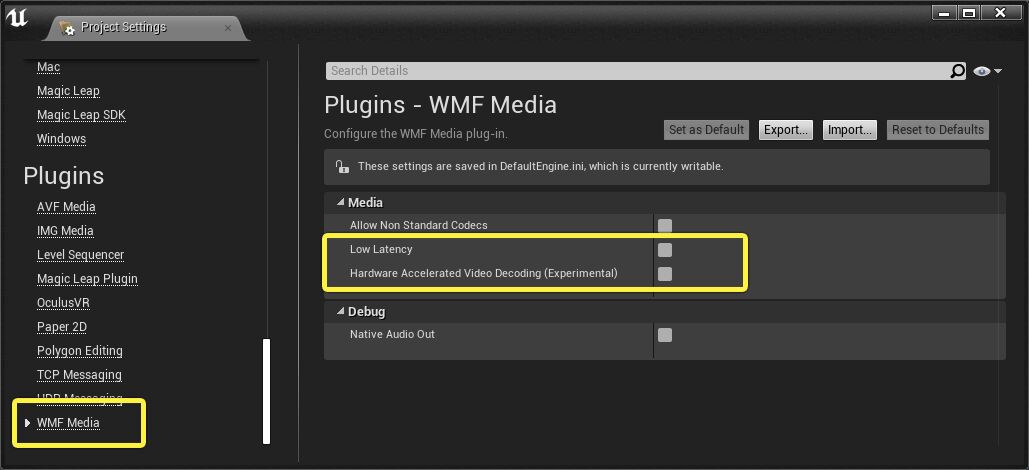
Task: Open Polygon Editing plugin settings
Action: 80,351
